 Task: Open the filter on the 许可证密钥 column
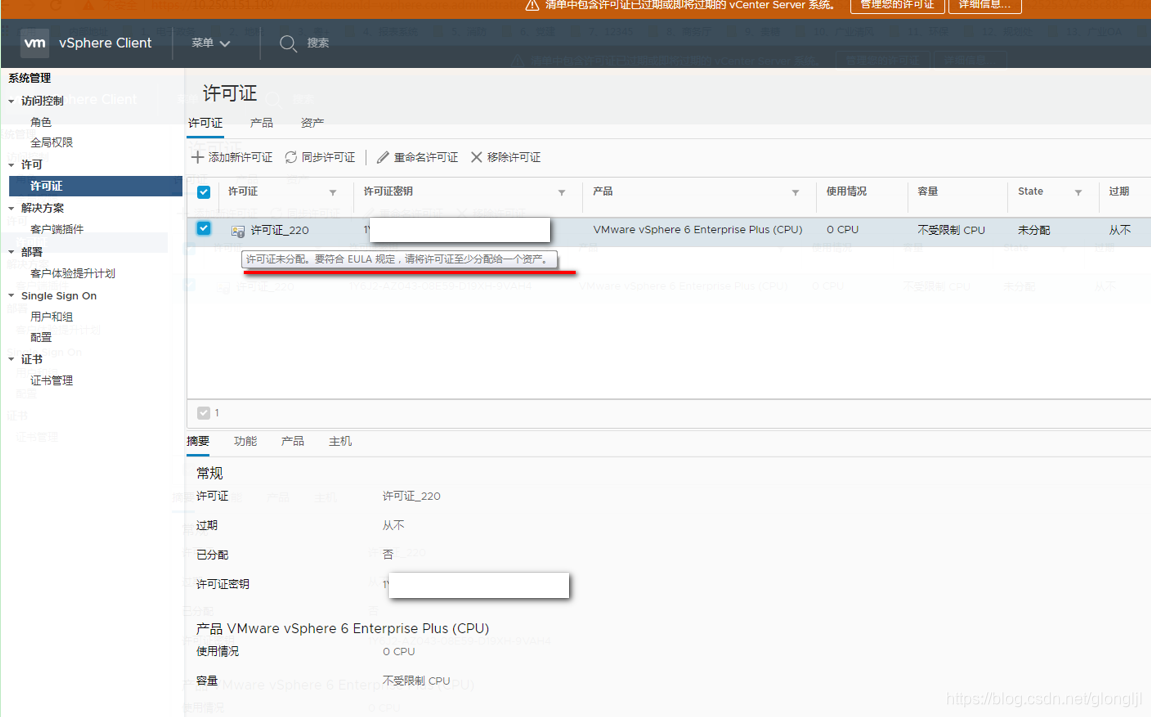click(x=562, y=192)
